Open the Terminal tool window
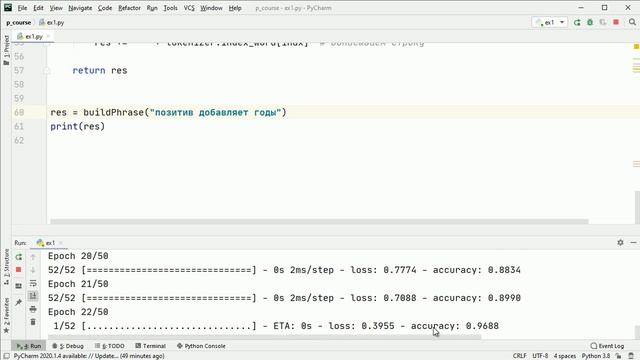This screenshot has width=640, height=360. click(x=150, y=346)
